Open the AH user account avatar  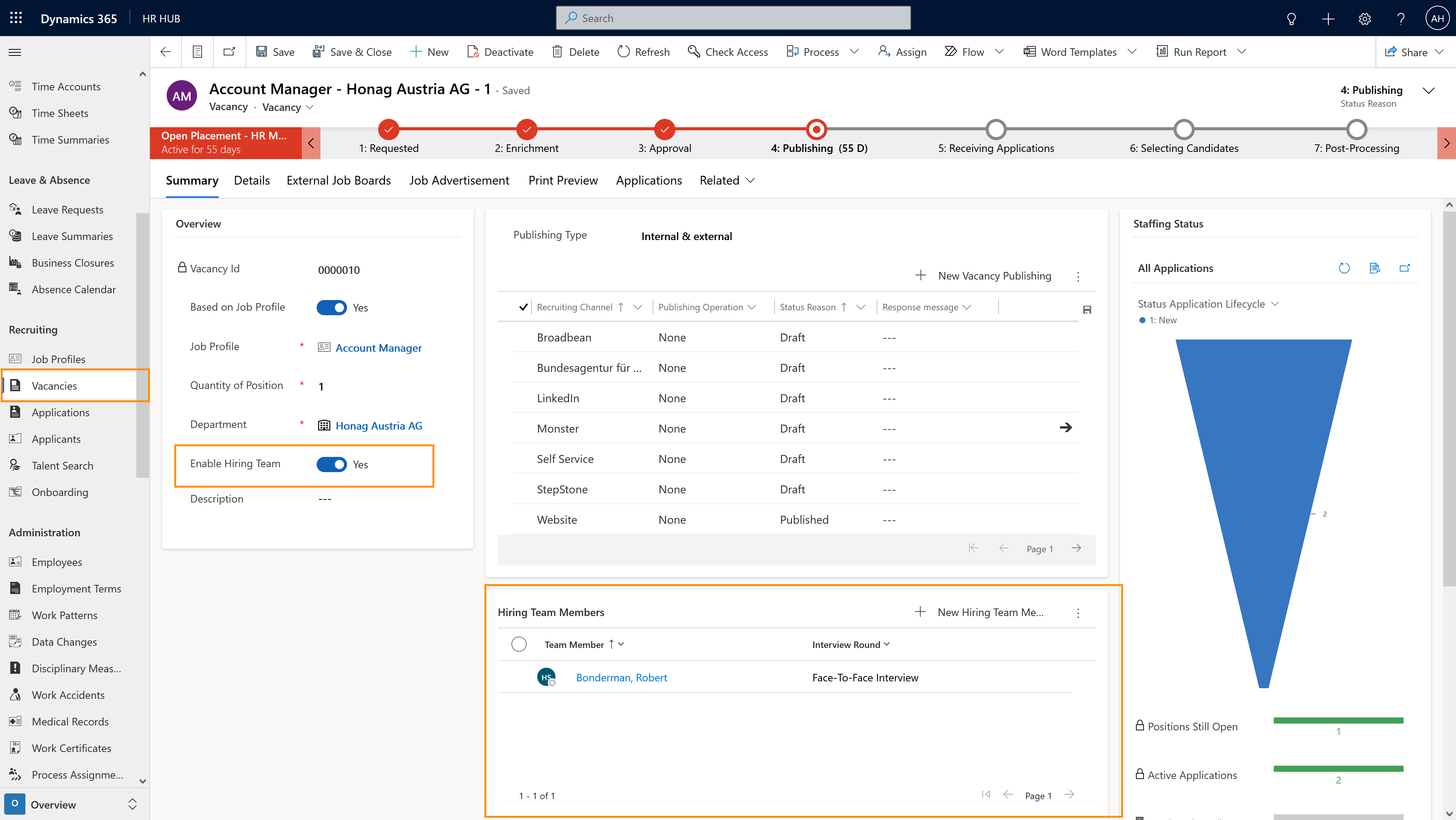[x=1437, y=19]
